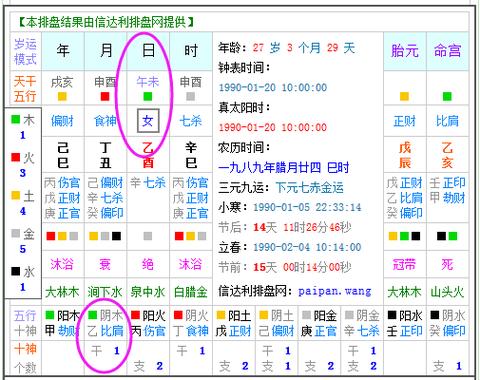Click the gray square beside 阳金
The image size is (480, 380).
(x=306, y=315)
